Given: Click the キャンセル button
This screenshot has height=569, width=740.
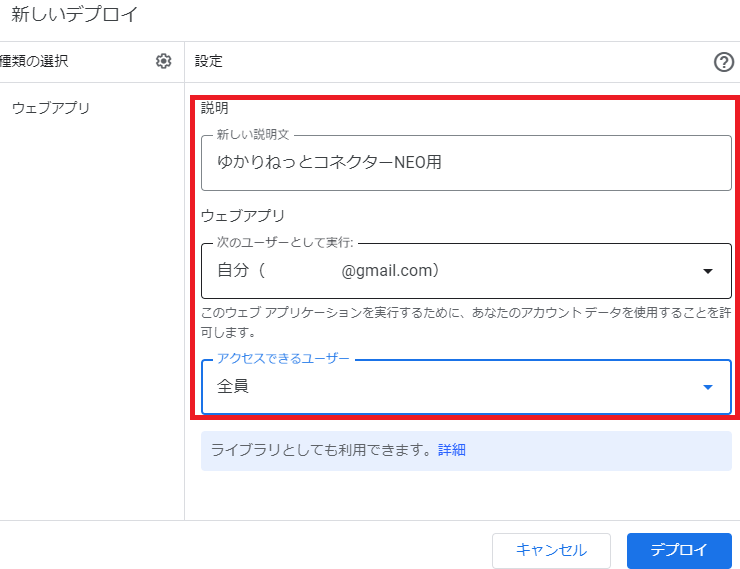Looking at the screenshot, I should (551, 550).
